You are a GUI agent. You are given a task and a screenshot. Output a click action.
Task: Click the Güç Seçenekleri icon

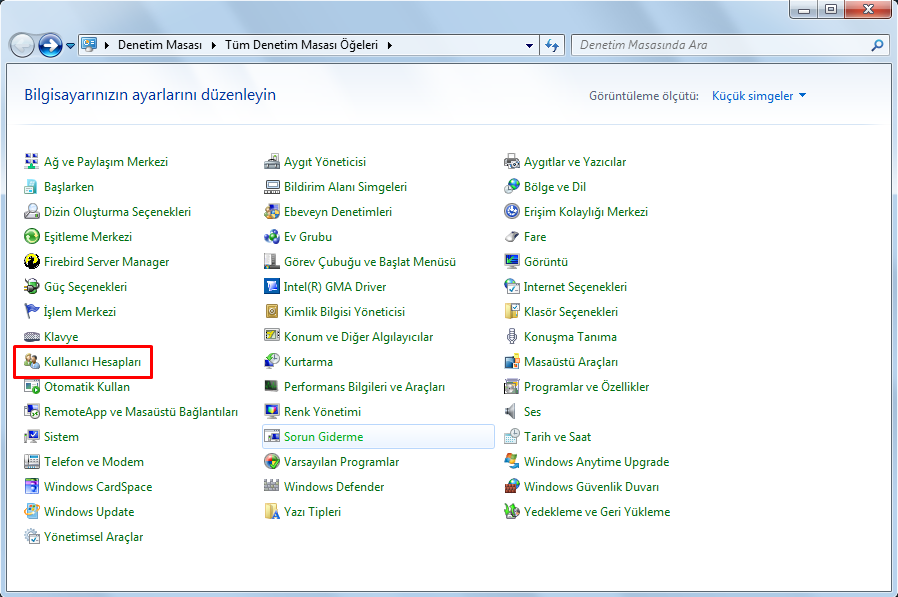click(31, 286)
